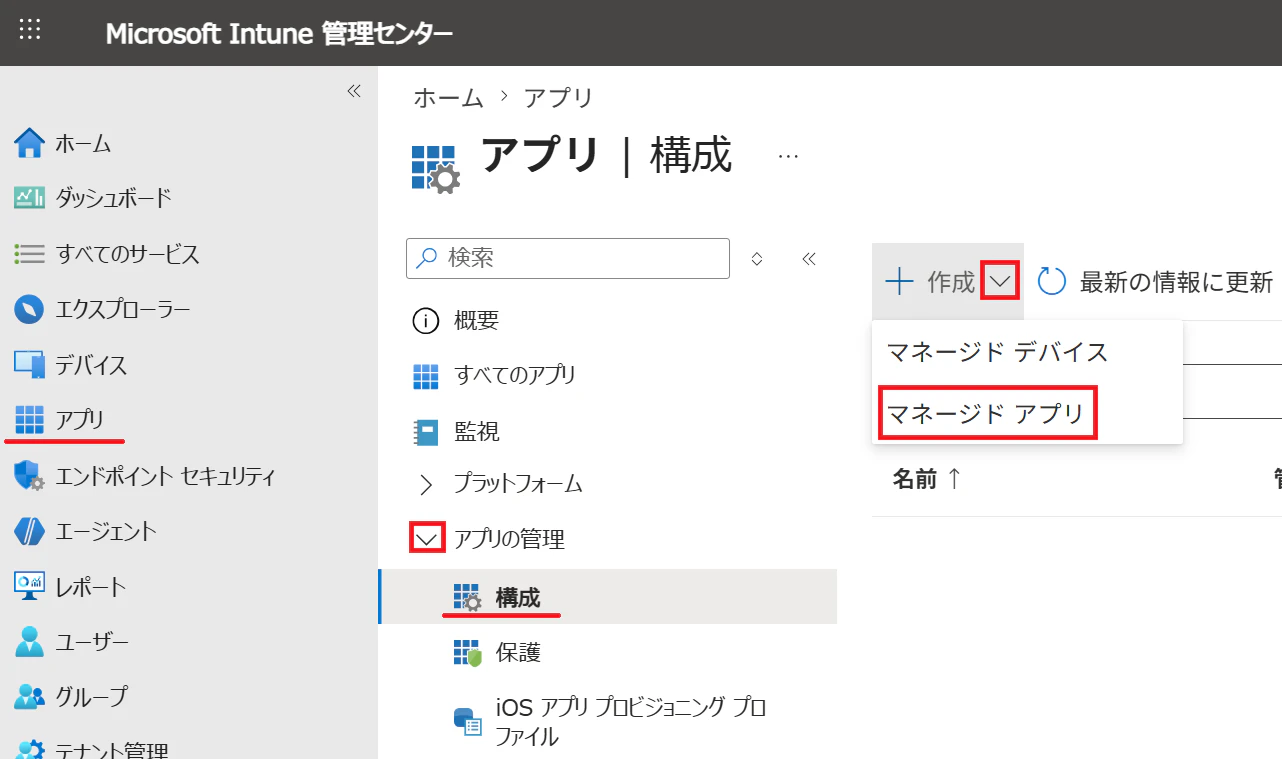Focus the 検索 search field
Image resolution: width=1282 pixels, height=759 pixels.
(x=568, y=258)
